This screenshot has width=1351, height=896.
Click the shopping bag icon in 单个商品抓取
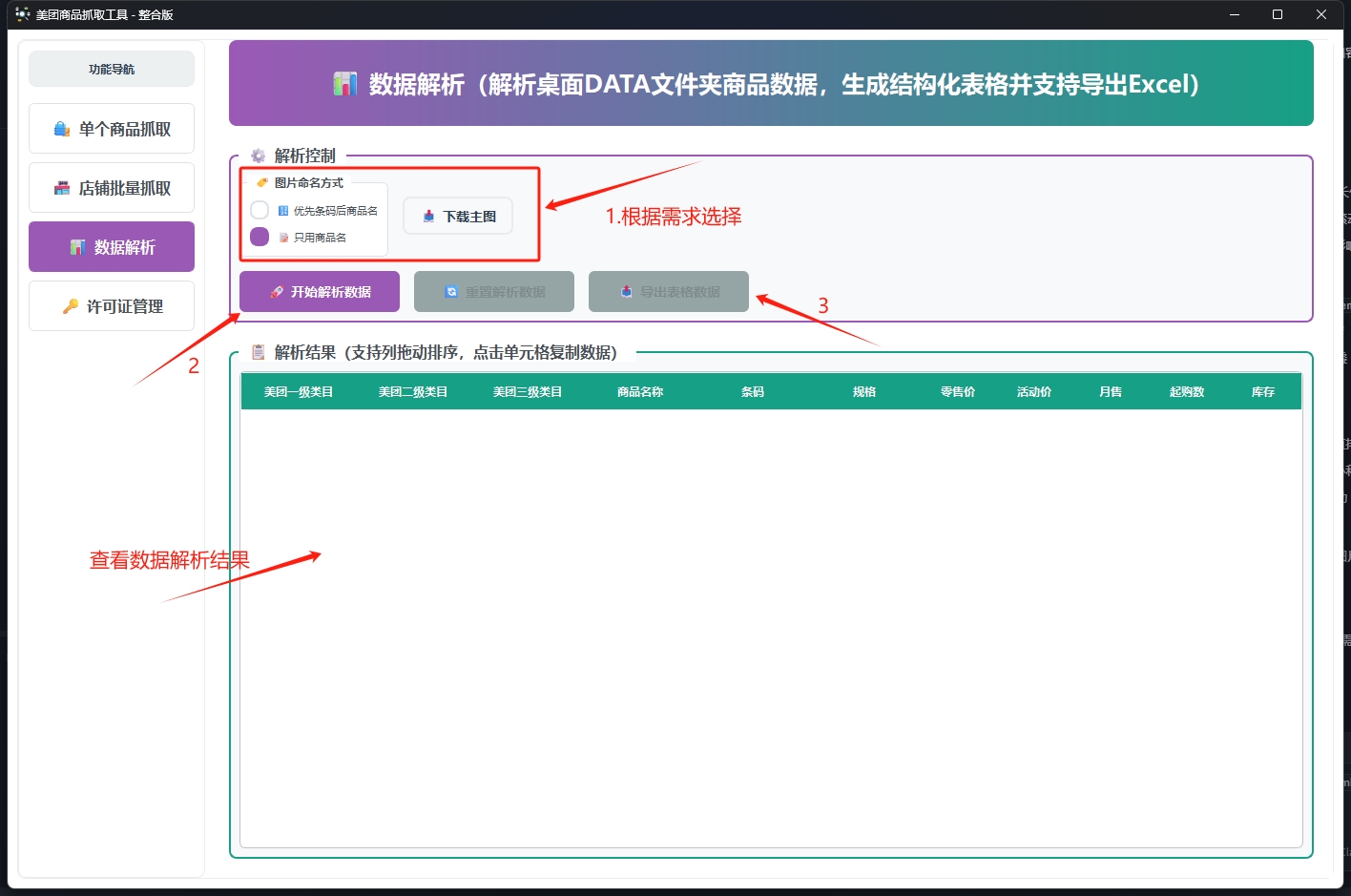tap(62, 129)
